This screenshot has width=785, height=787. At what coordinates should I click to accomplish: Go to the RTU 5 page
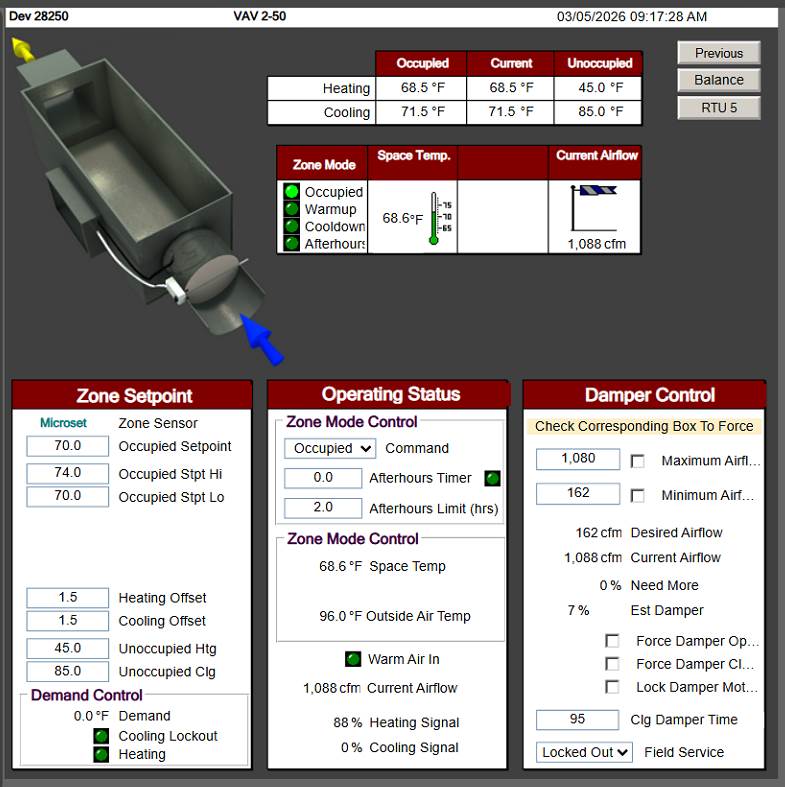point(719,107)
